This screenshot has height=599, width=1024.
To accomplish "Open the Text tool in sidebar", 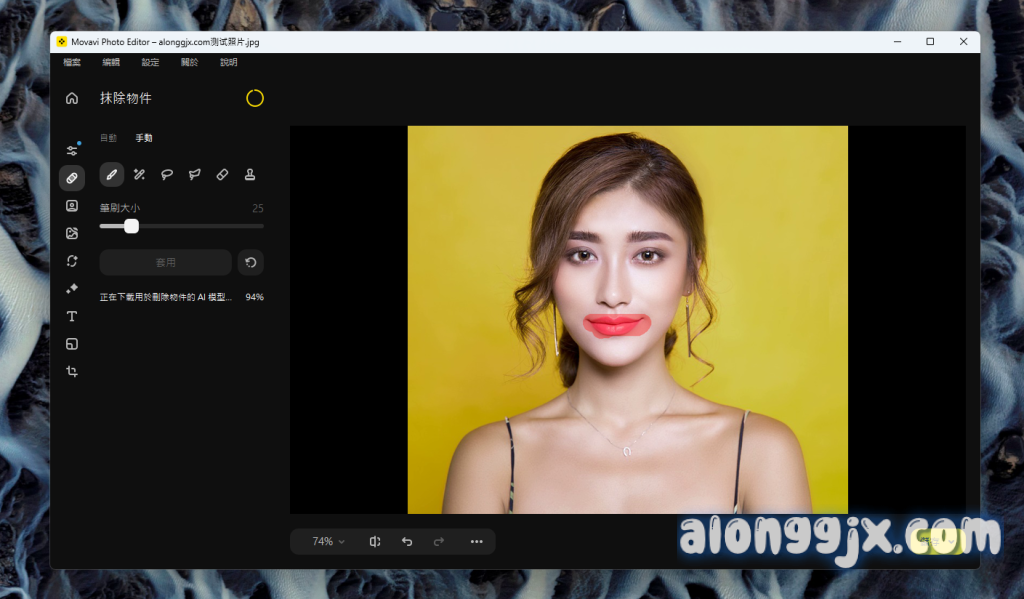I will coord(72,316).
